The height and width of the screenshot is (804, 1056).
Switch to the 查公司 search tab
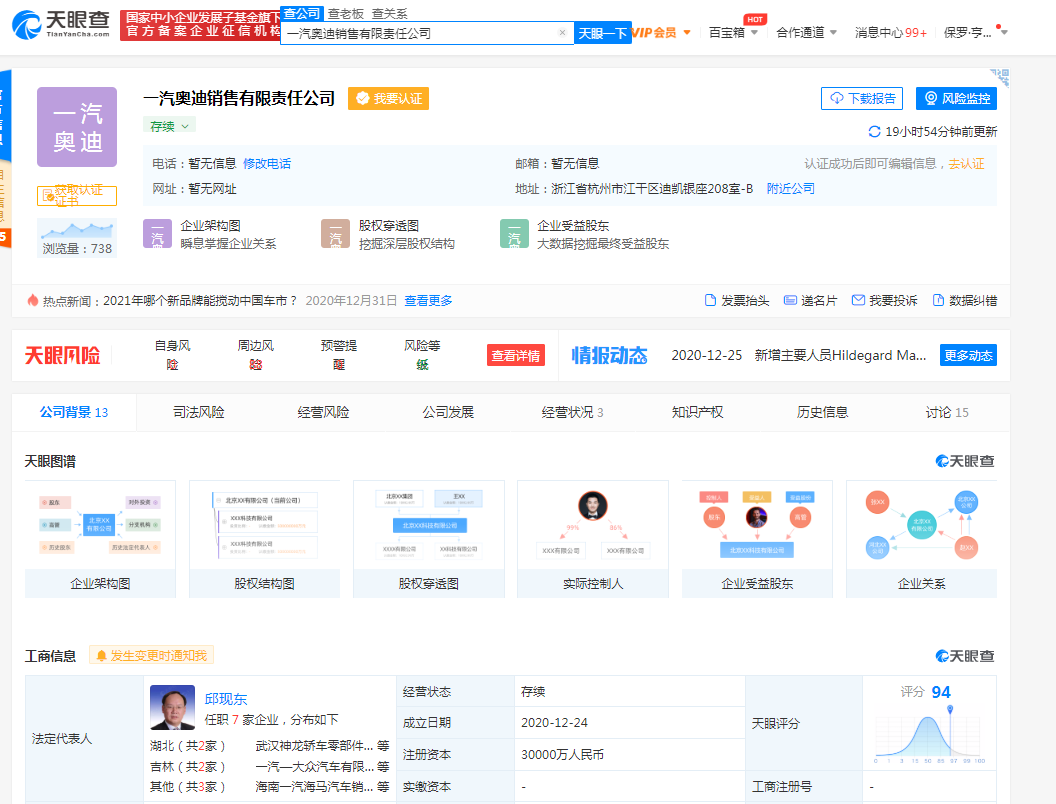point(301,13)
